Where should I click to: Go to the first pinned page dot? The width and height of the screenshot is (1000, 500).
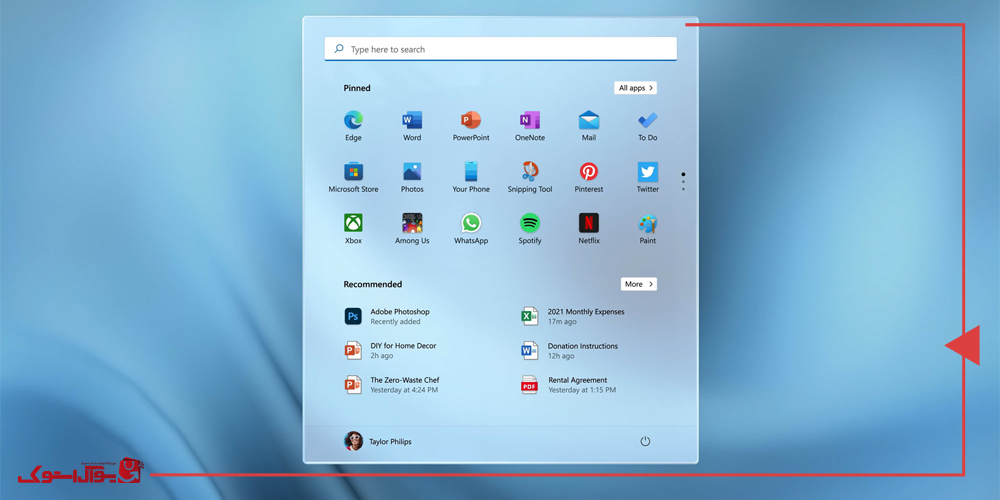pos(683,173)
